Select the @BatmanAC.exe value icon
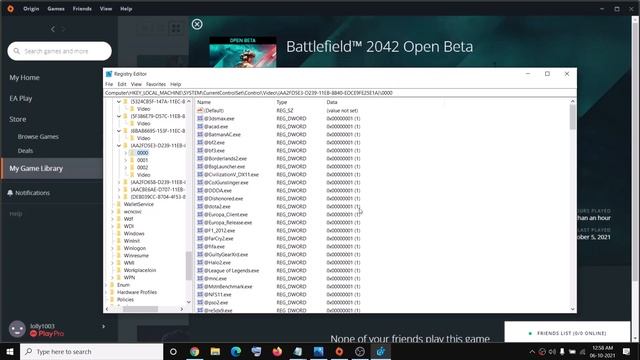 (x=200, y=134)
